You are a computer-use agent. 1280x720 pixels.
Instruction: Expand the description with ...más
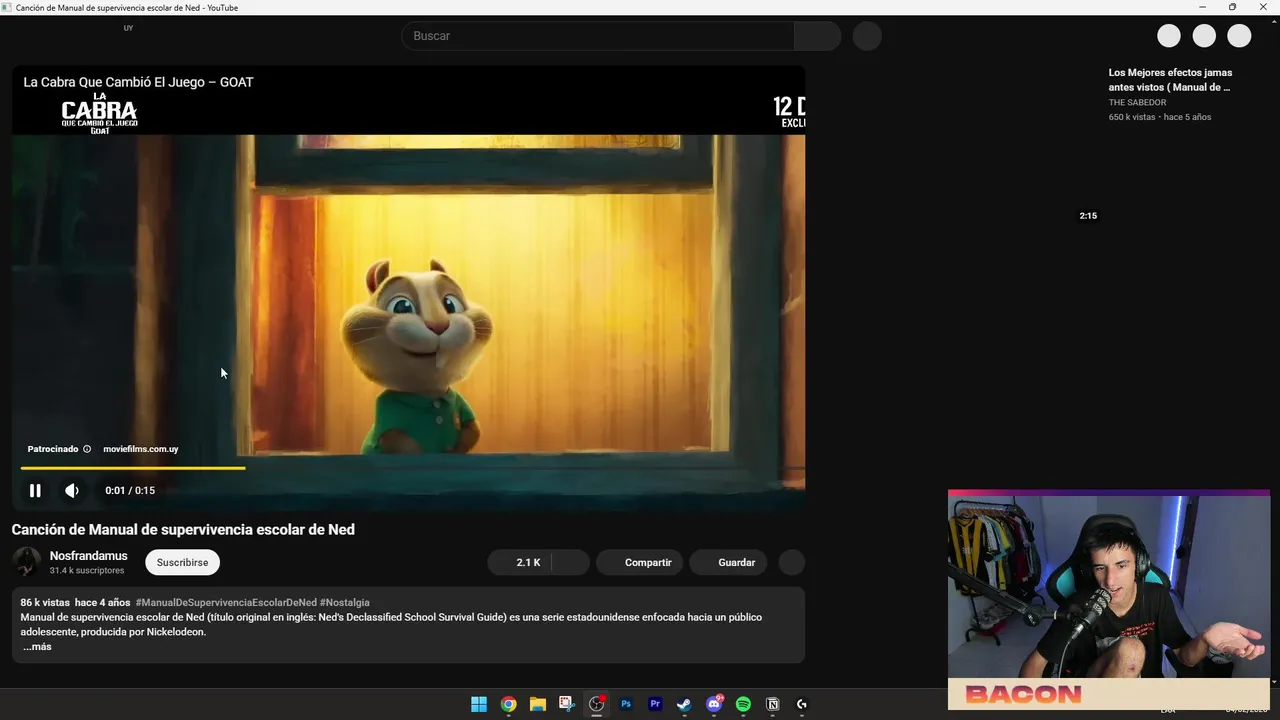click(x=37, y=646)
